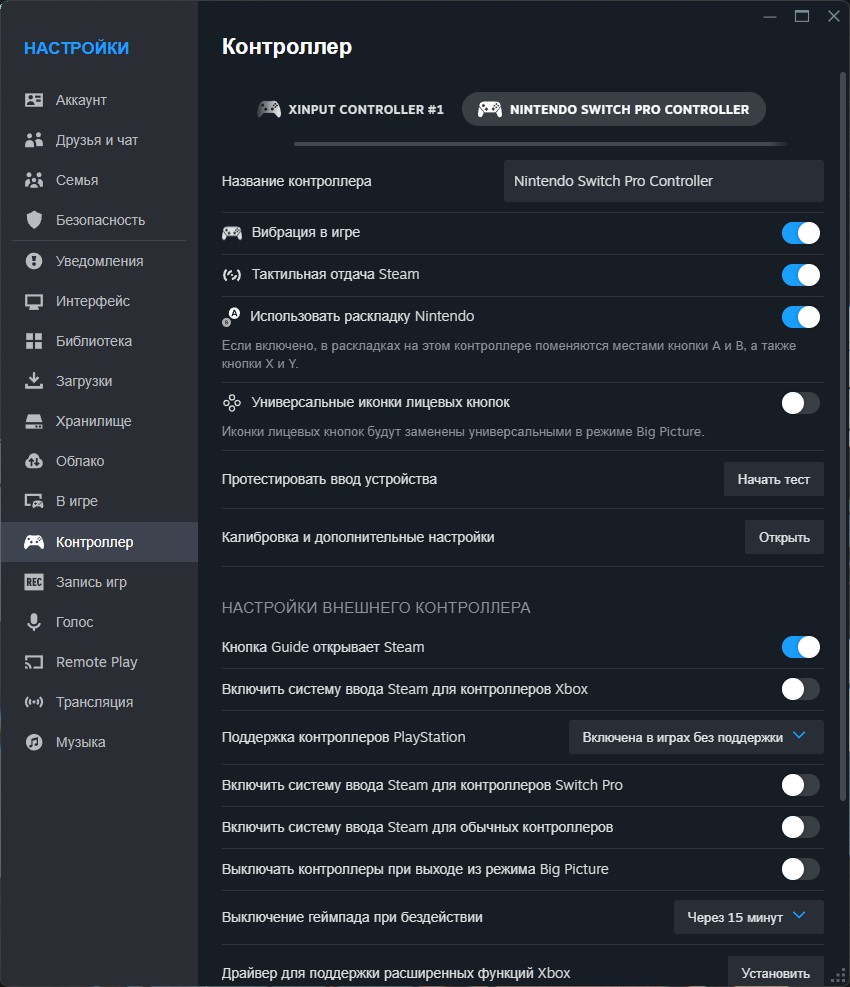
Task: Click the Interface monitor icon
Action: pos(34,301)
